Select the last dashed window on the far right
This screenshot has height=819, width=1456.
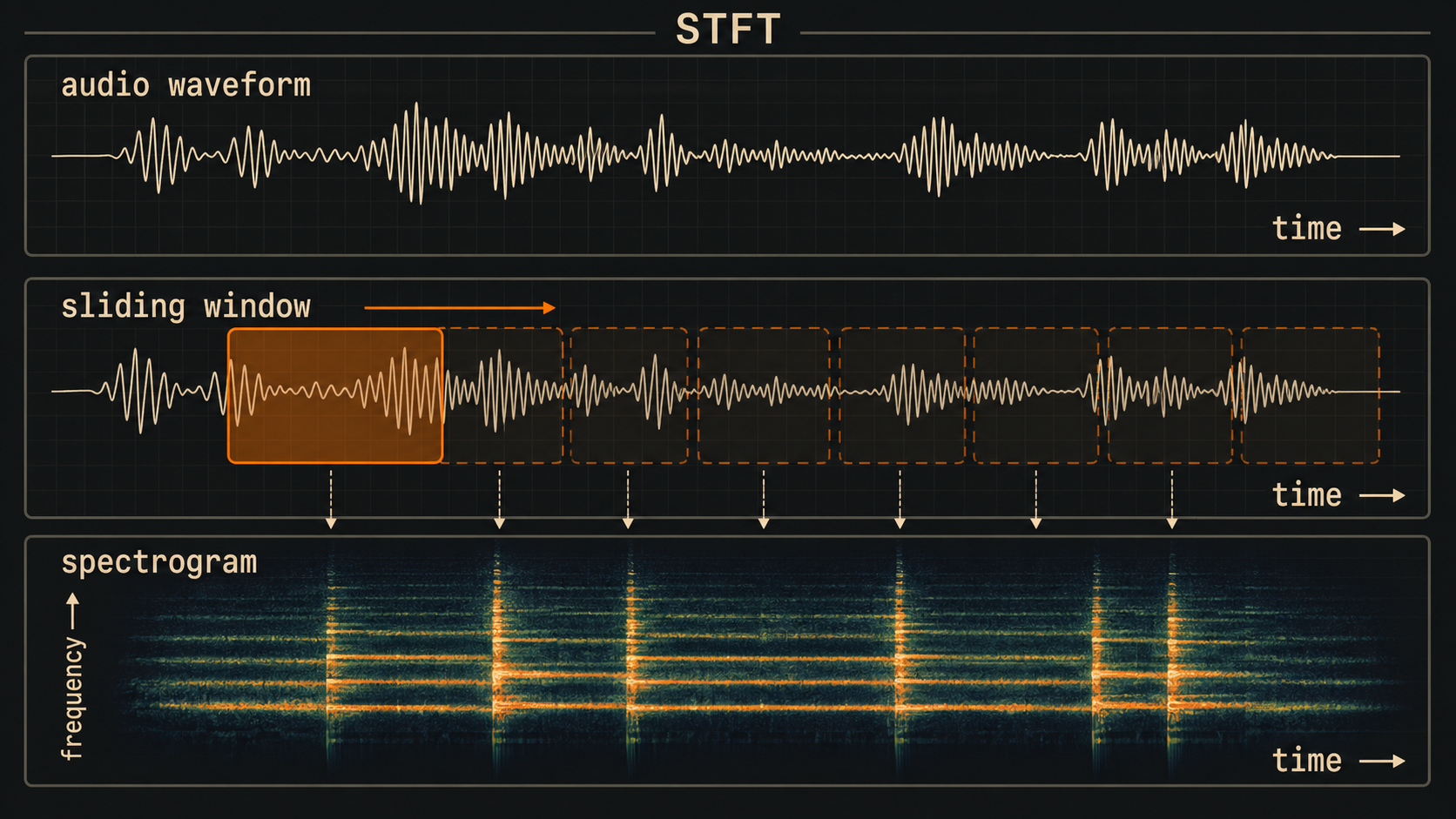1310,396
